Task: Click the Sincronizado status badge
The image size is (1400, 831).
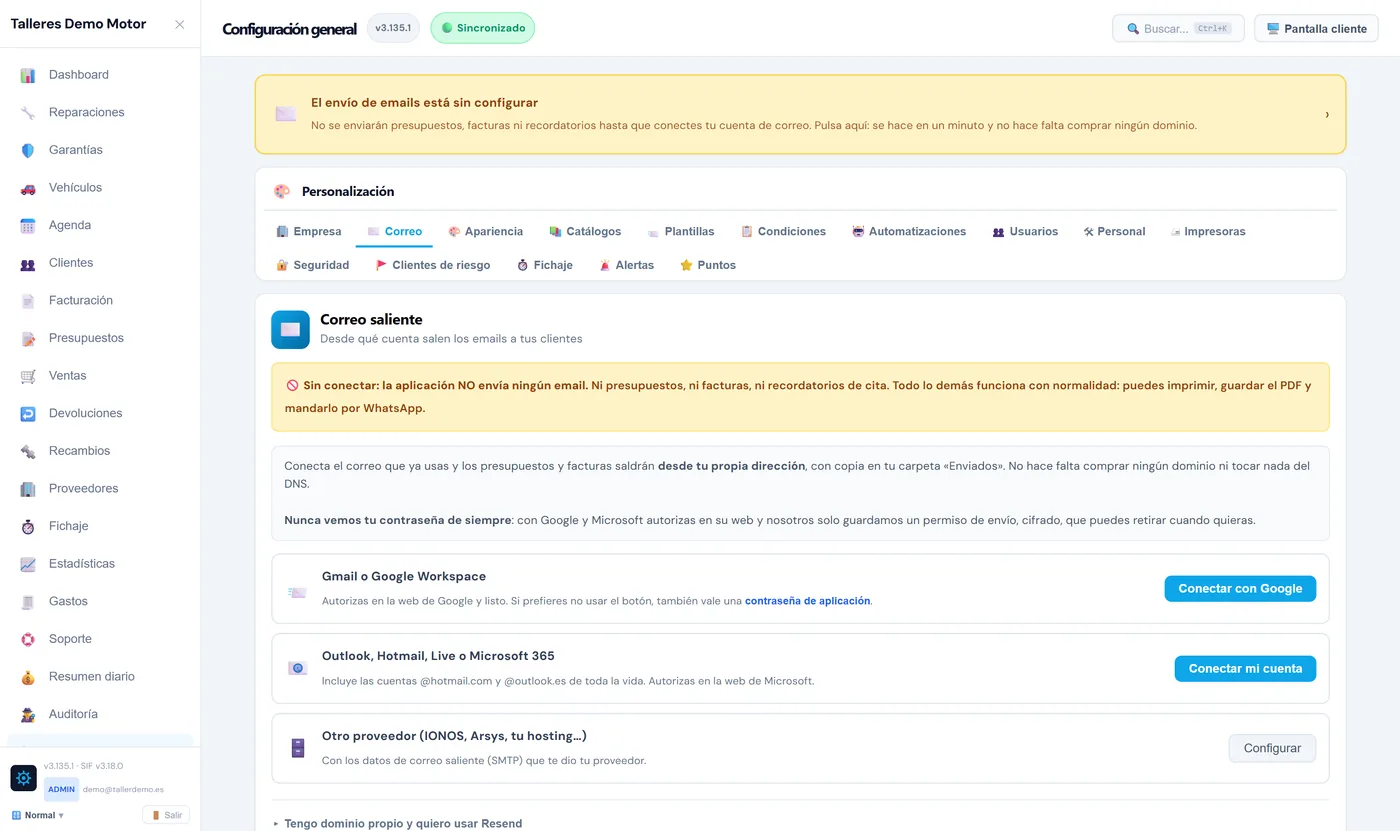Action: click(483, 28)
